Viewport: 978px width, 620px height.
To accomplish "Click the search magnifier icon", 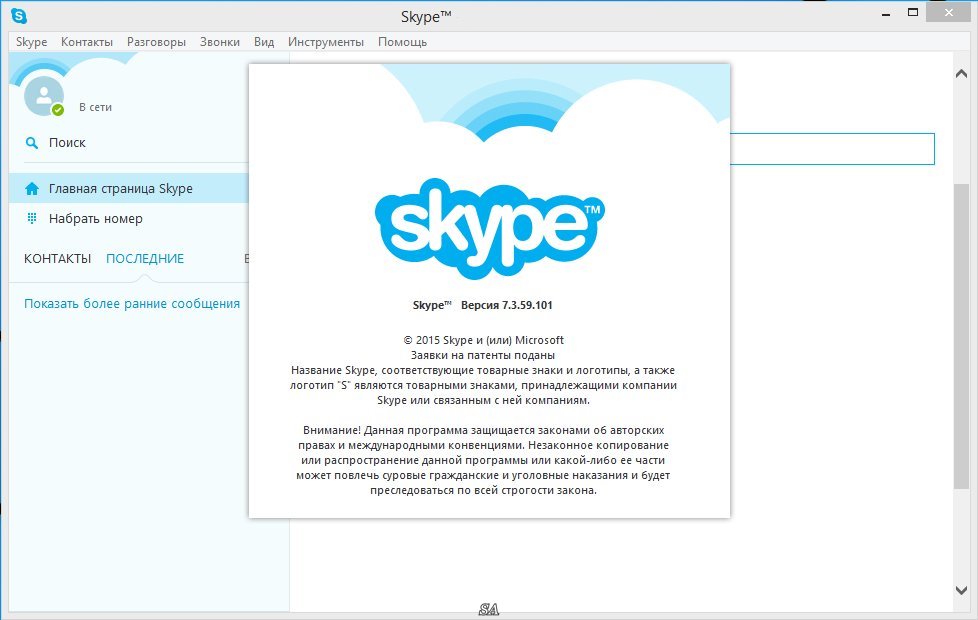I will (31, 143).
